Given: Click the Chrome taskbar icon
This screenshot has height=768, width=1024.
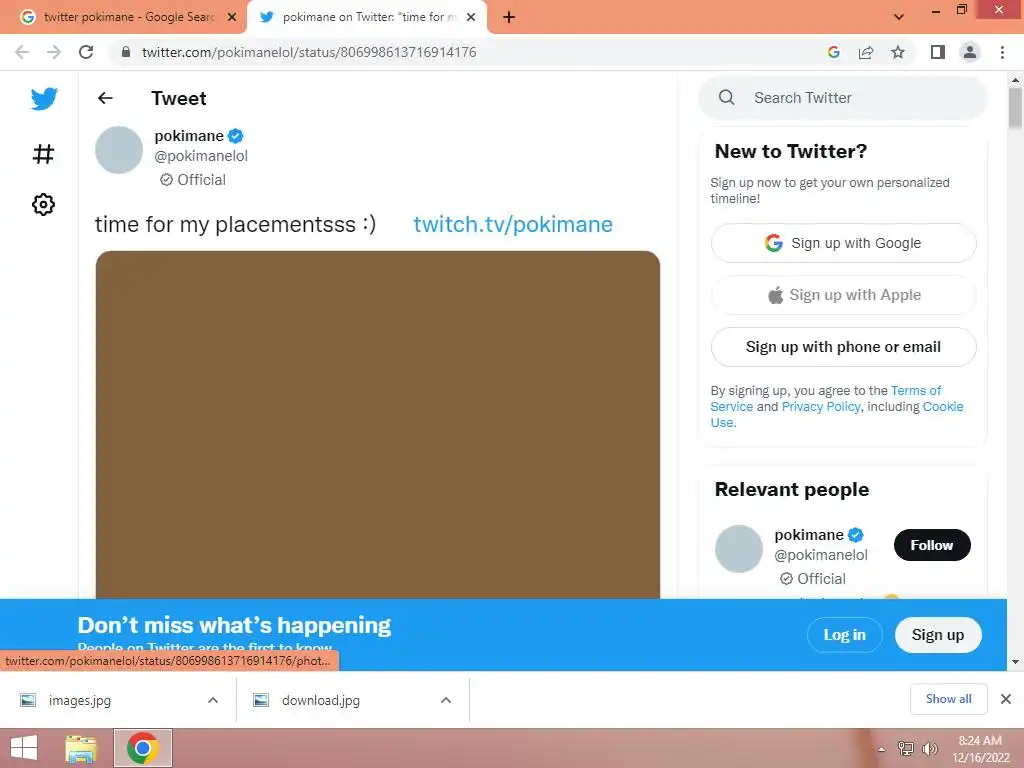Looking at the screenshot, I should [143, 748].
